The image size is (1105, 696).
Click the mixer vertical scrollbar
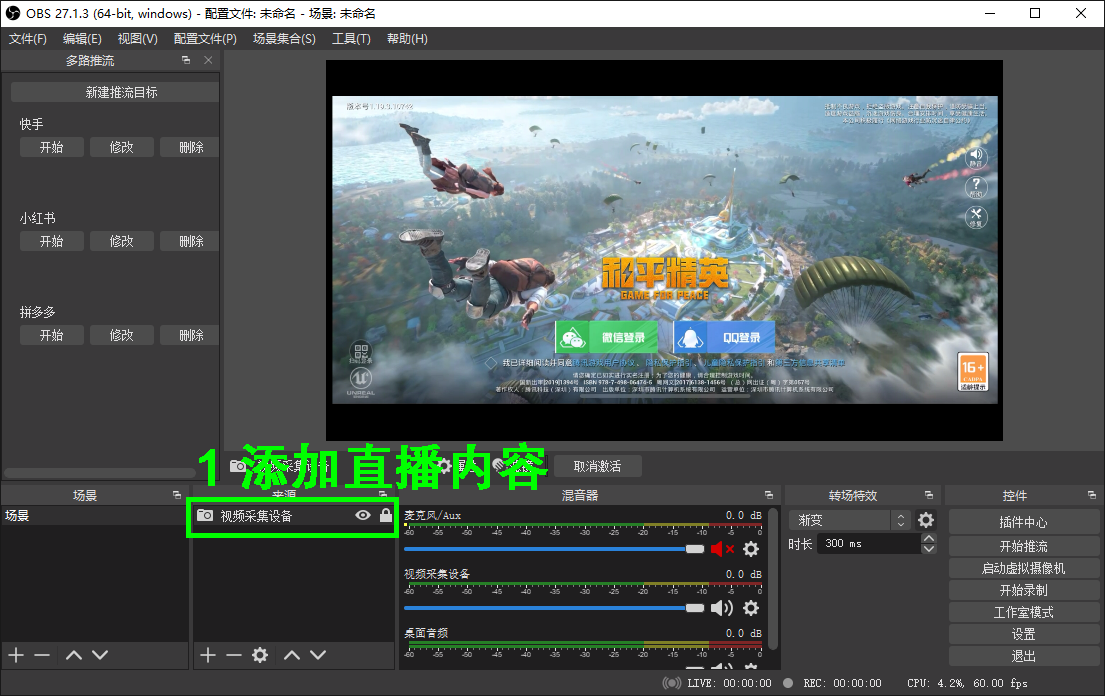[772, 578]
